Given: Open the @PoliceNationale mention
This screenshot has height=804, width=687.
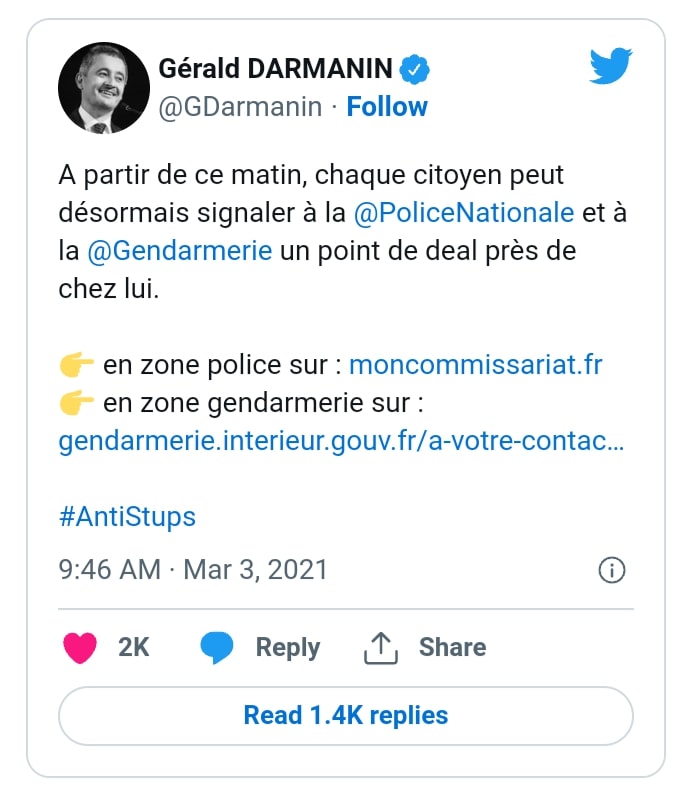Looking at the screenshot, I should (464, 212).
